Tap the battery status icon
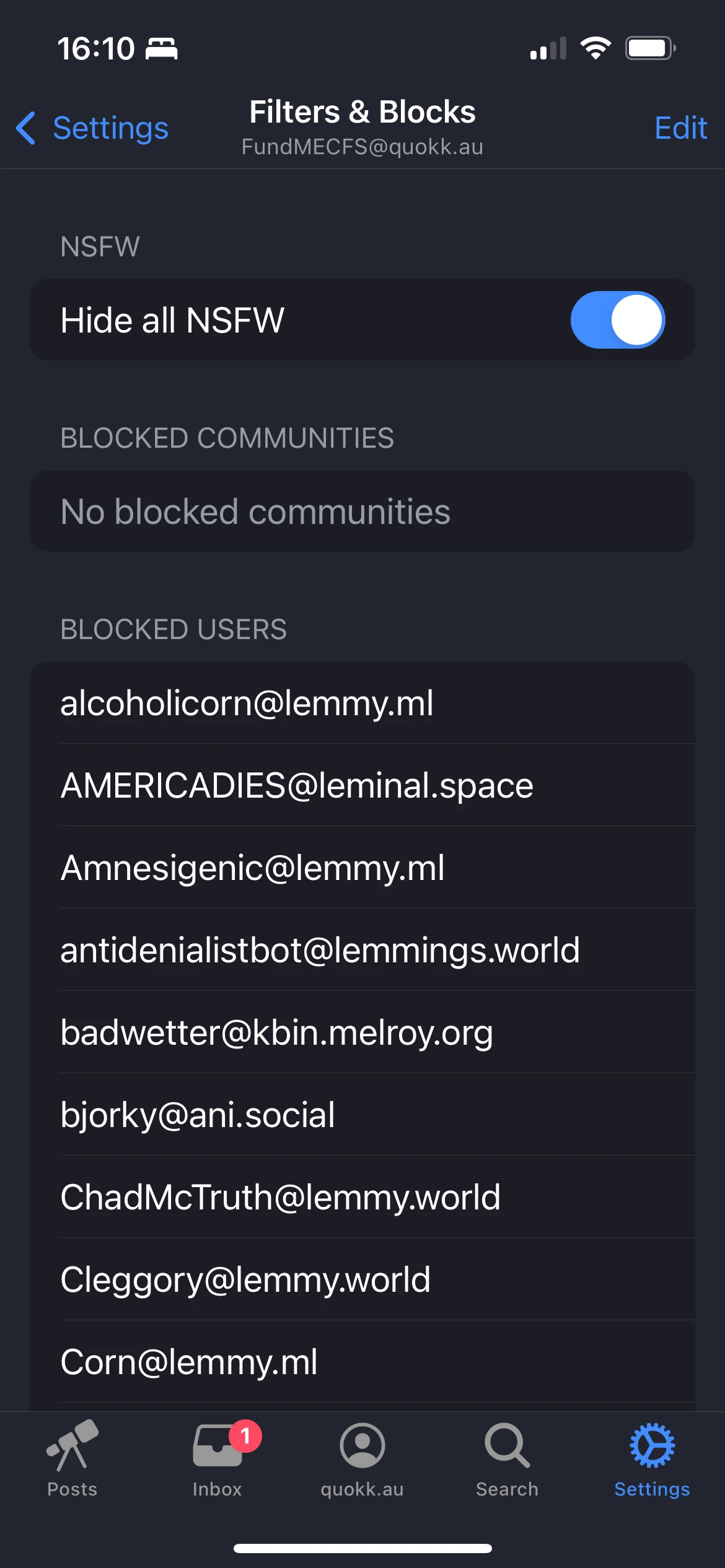This screenshot has width=725, height=1568. pyautogui.click(x=650, y=48)
